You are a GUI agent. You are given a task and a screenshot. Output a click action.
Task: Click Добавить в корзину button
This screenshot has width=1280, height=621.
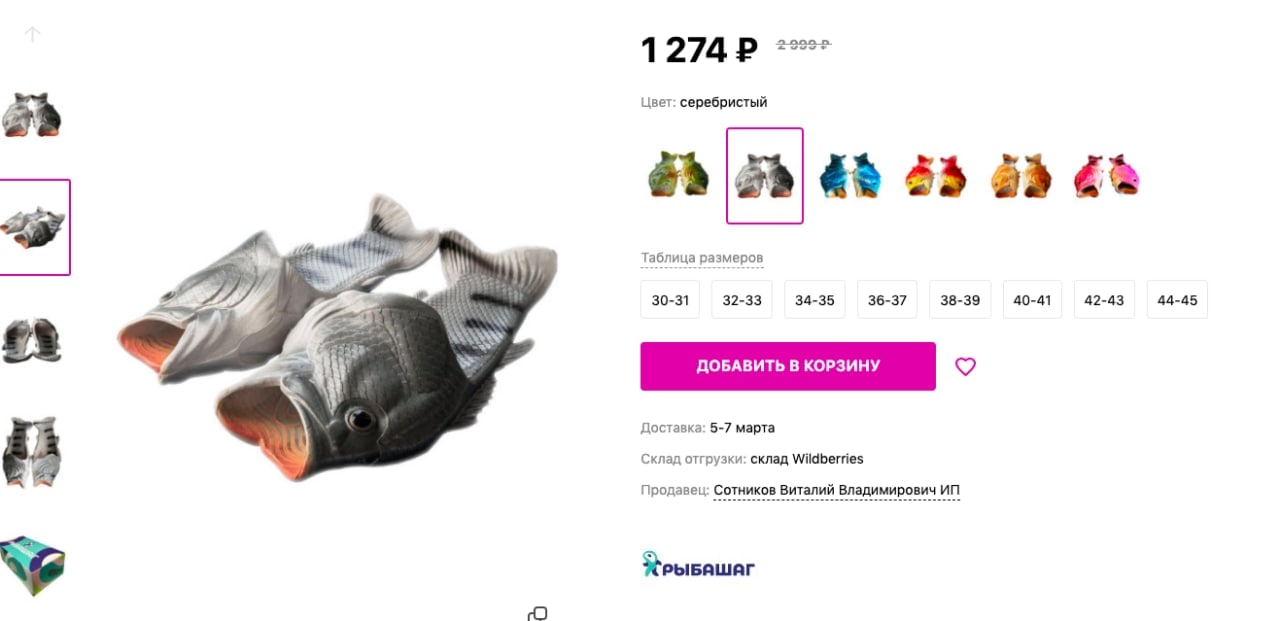pos(788,366)
